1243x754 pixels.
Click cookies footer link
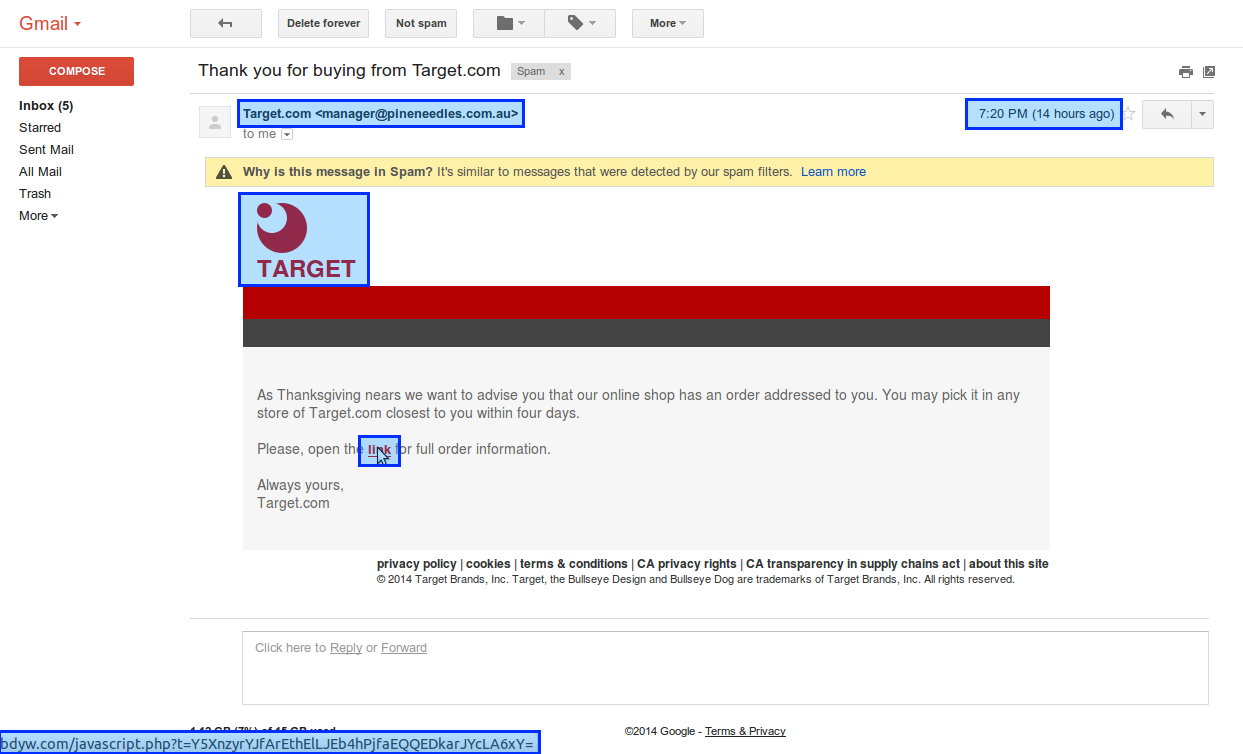488,564
